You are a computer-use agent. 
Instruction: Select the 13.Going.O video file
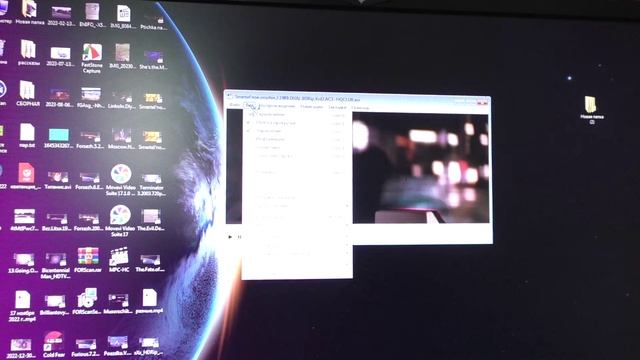pyautogui.click(x=23, y=263)
